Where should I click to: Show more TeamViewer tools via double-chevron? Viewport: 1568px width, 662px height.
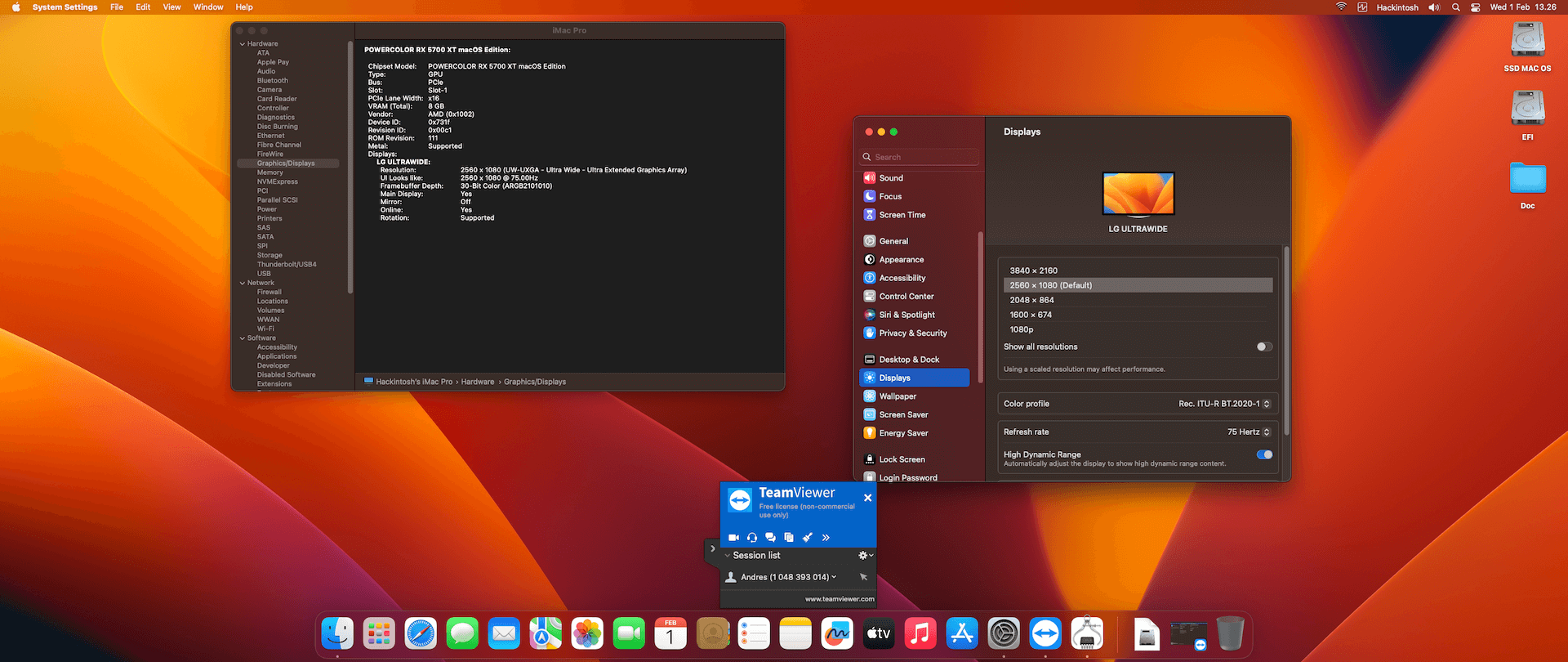[x=826, y=537]
